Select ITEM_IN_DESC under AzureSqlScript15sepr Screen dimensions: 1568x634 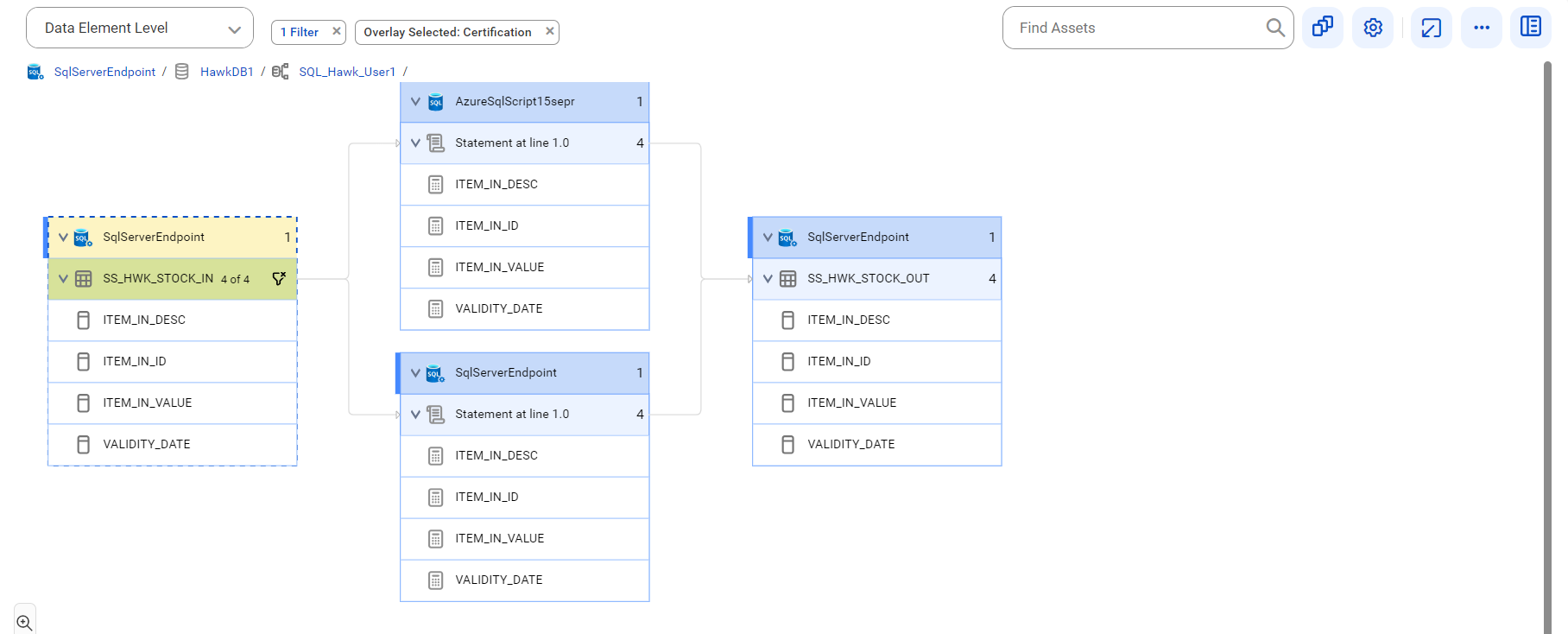[x=525, y=185]
